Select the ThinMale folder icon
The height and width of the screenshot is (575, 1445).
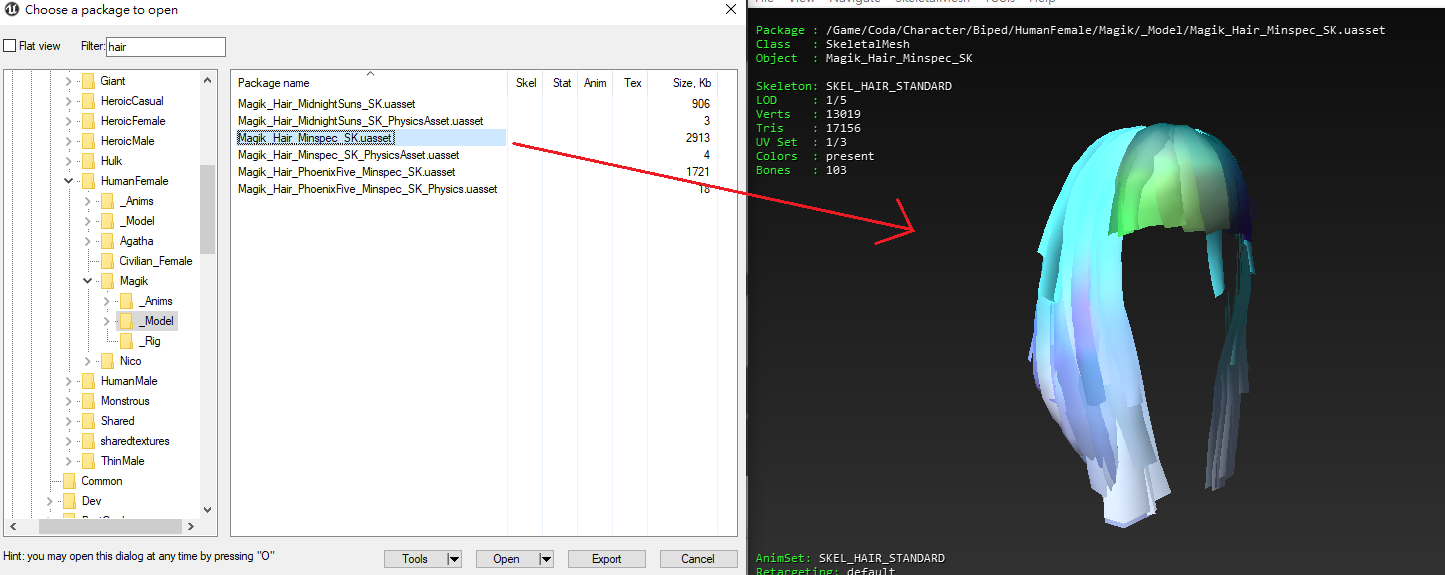88,461
